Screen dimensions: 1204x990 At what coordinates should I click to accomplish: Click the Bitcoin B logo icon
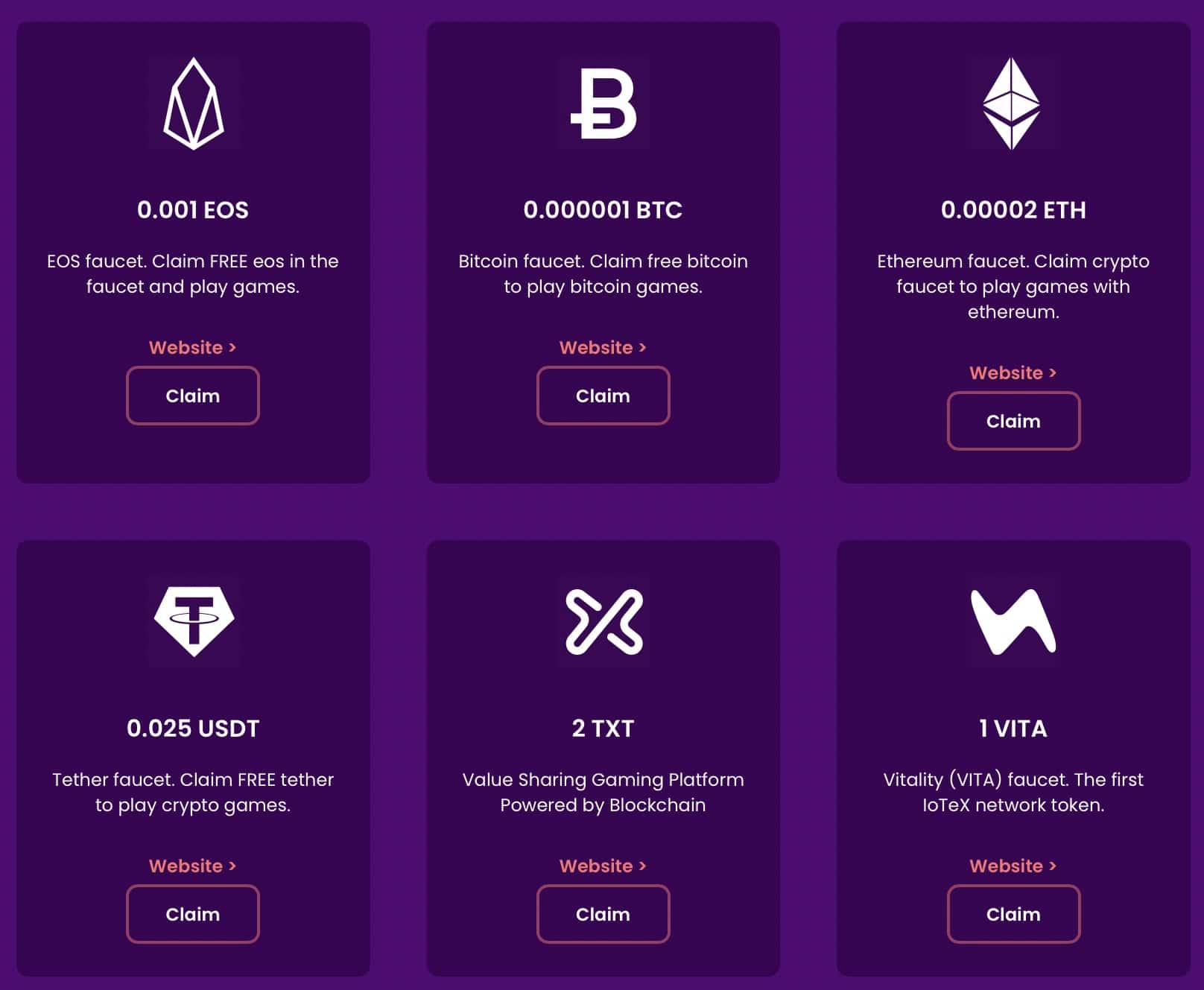click(603, 103)
